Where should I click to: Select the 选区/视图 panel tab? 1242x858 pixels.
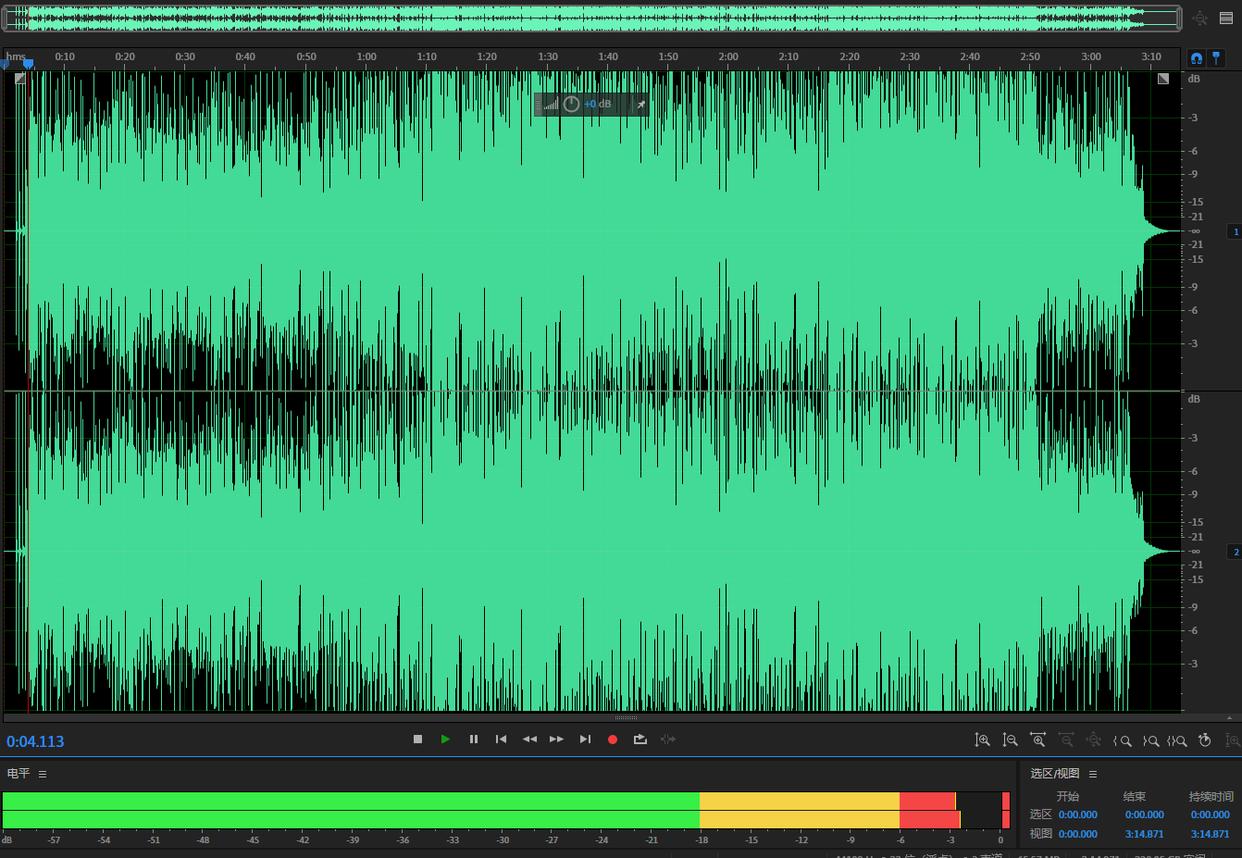(x=1055, y=774)
